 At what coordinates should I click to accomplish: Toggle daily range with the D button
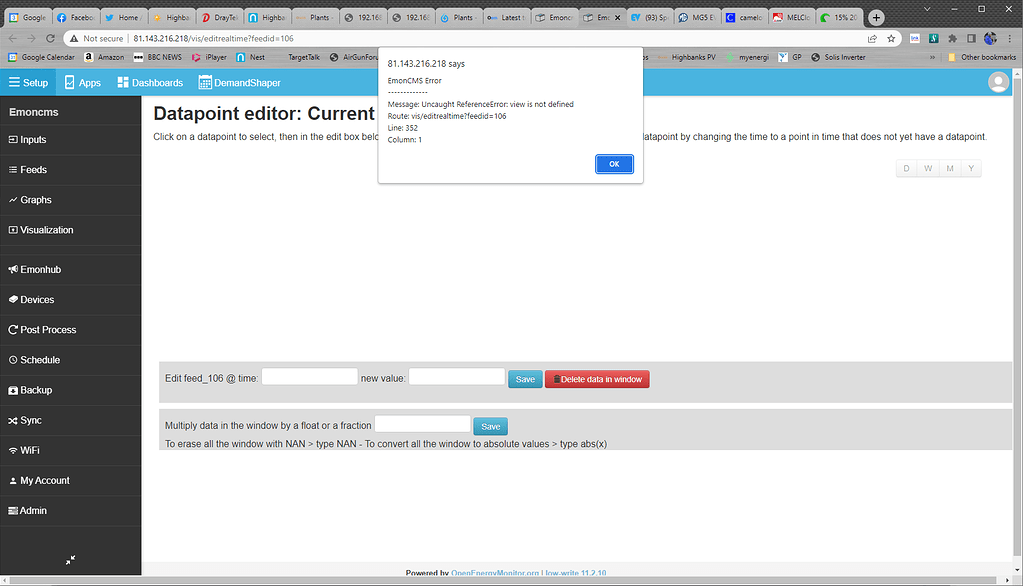pos(905,168)
